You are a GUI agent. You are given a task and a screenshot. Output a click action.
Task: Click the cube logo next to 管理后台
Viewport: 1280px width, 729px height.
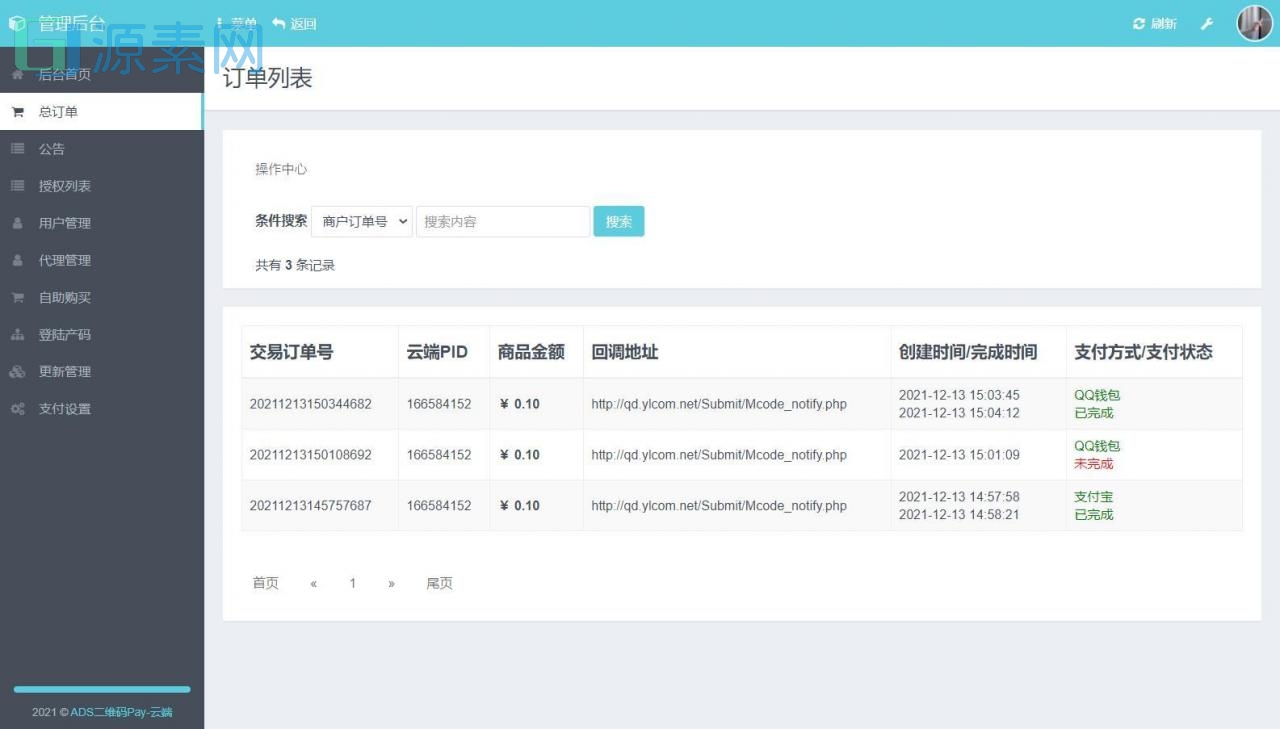(17, 20)
